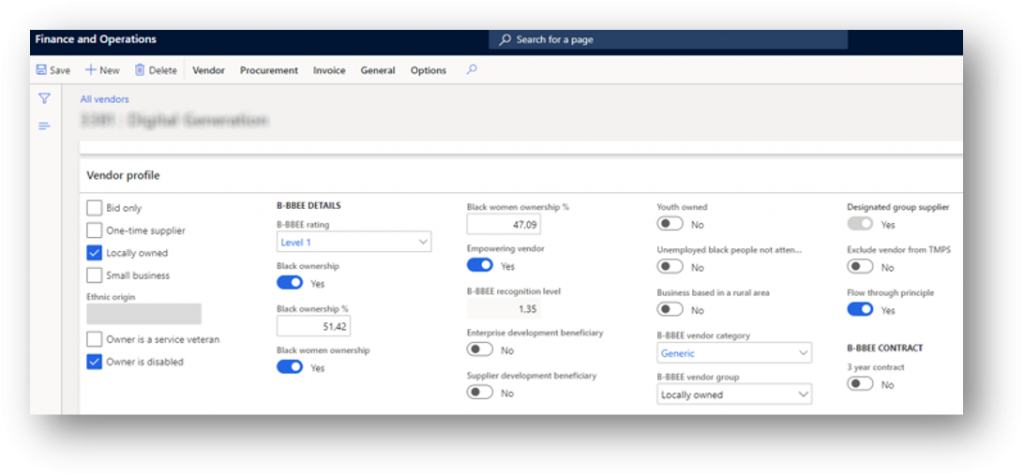Expand the B-BBEE vendor group dropdown
This screenshot has height=475, width=1024.
(803, 395)
